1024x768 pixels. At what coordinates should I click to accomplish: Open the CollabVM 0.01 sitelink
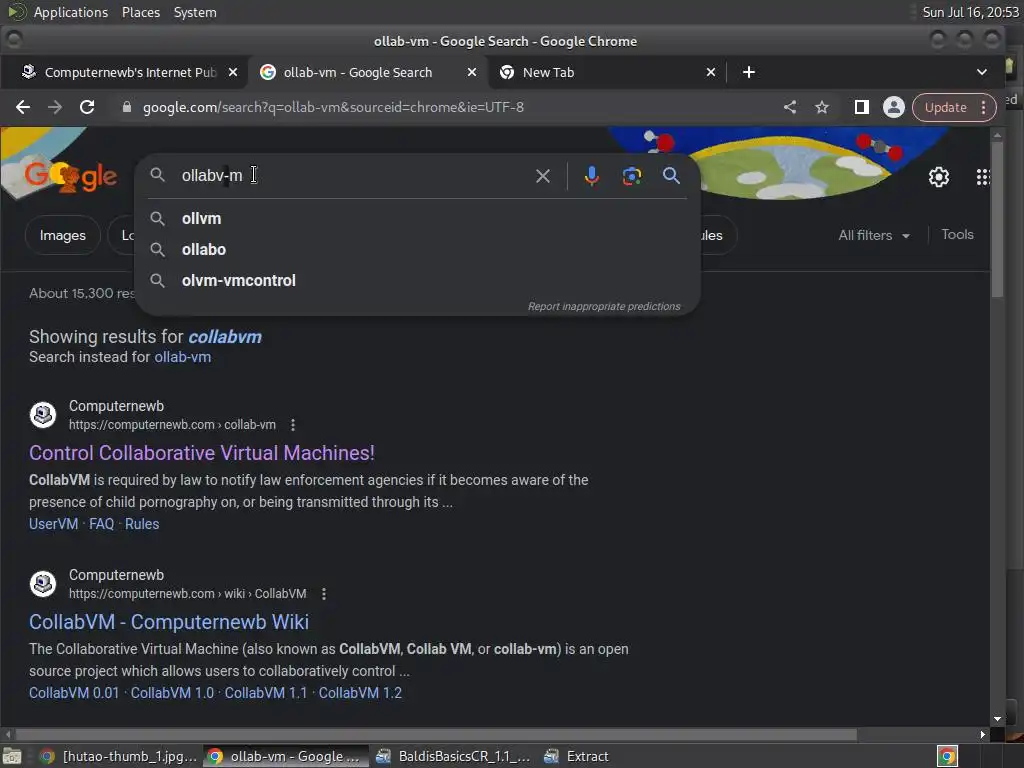click(74, 693)
